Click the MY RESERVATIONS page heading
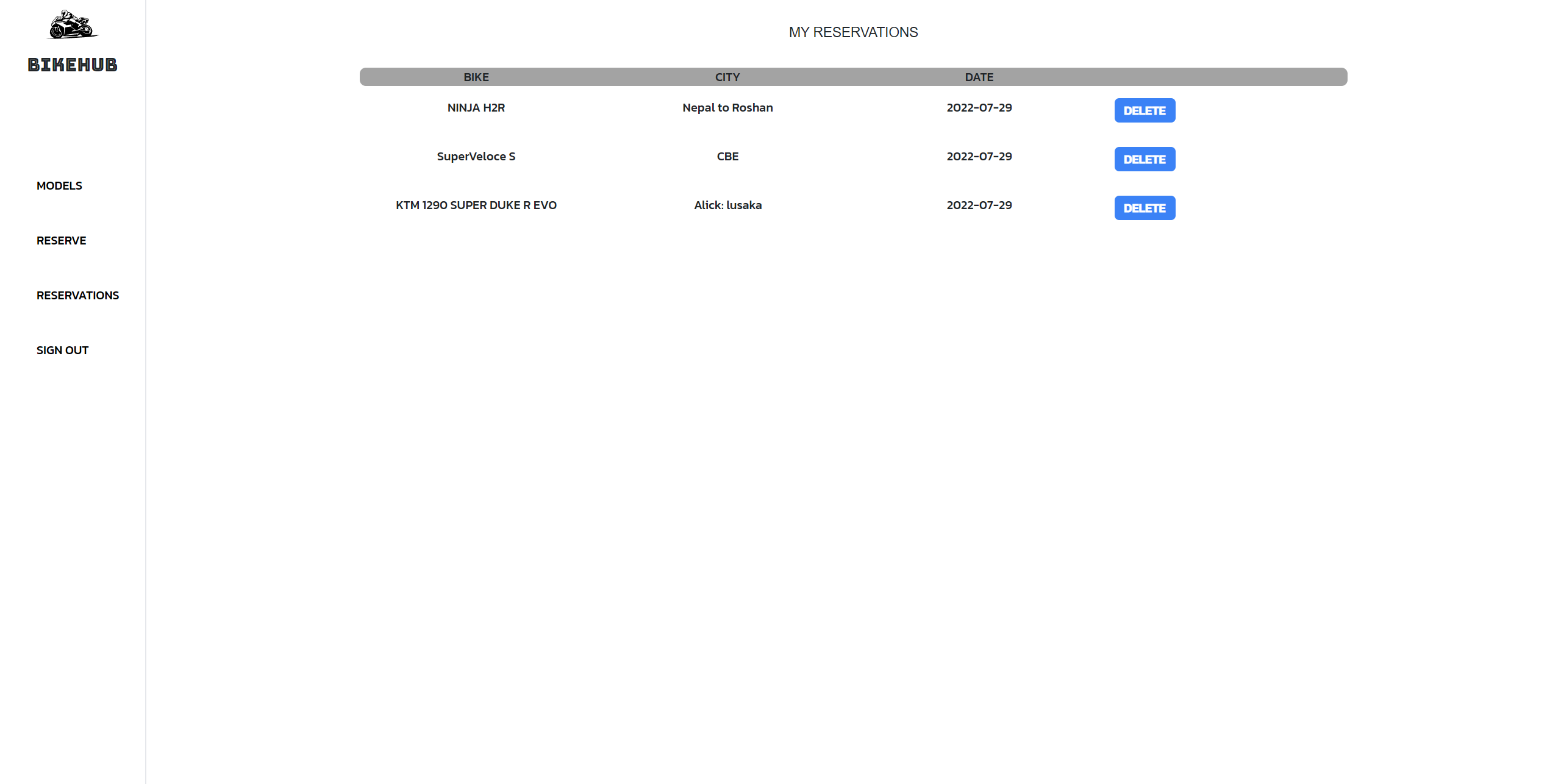This screenshot has width=1561, height=784. point(852,32)
